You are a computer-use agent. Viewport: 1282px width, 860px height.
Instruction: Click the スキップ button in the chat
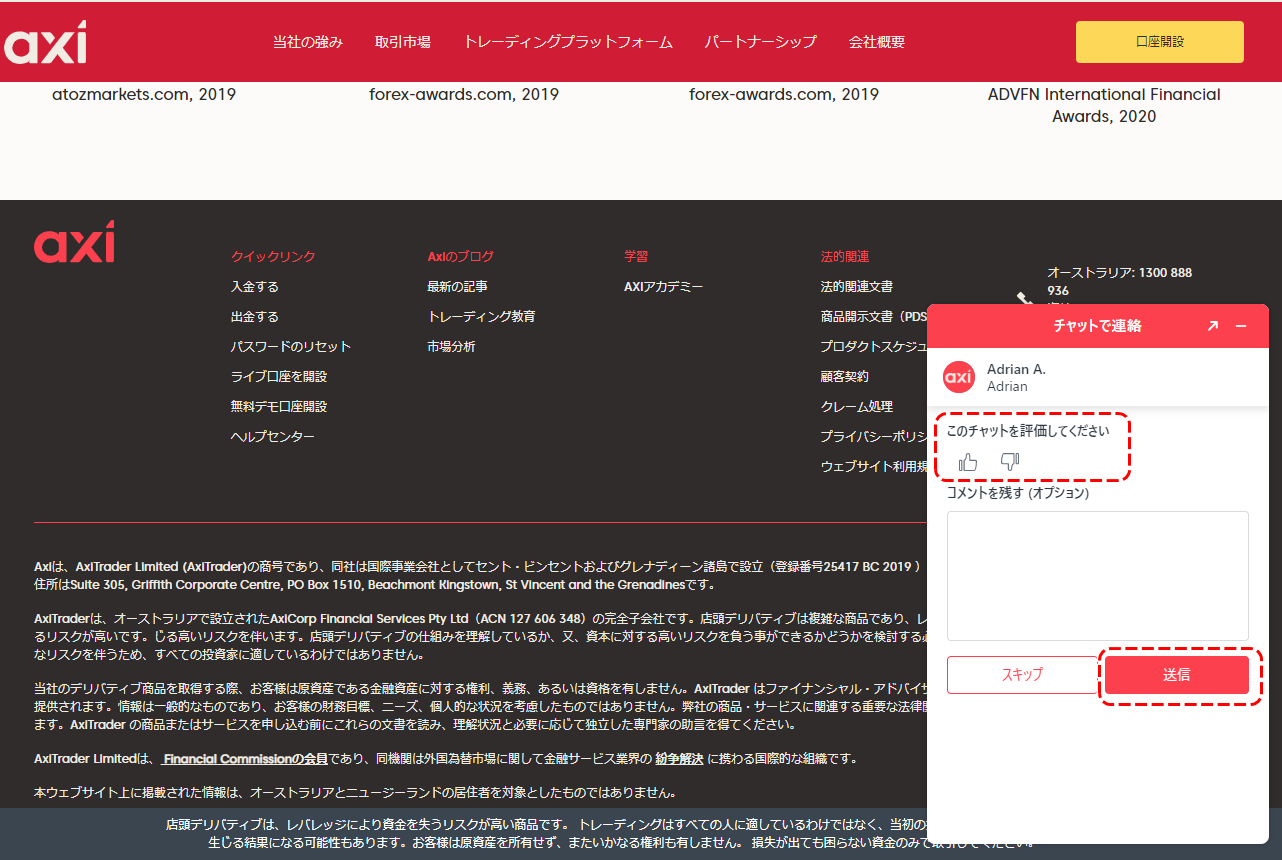pyautogui.click(x=1022, y=675)
